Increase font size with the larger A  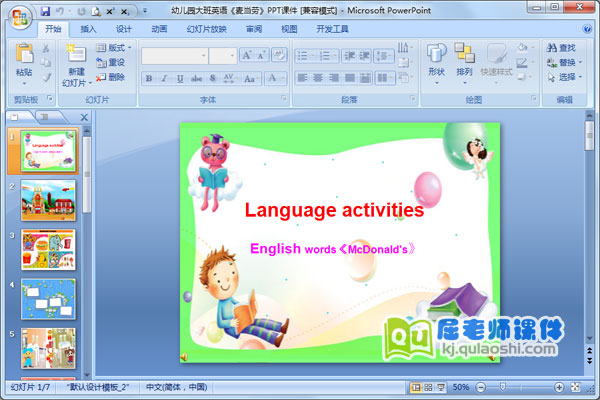pyautogui.click(x=247, y=56)
